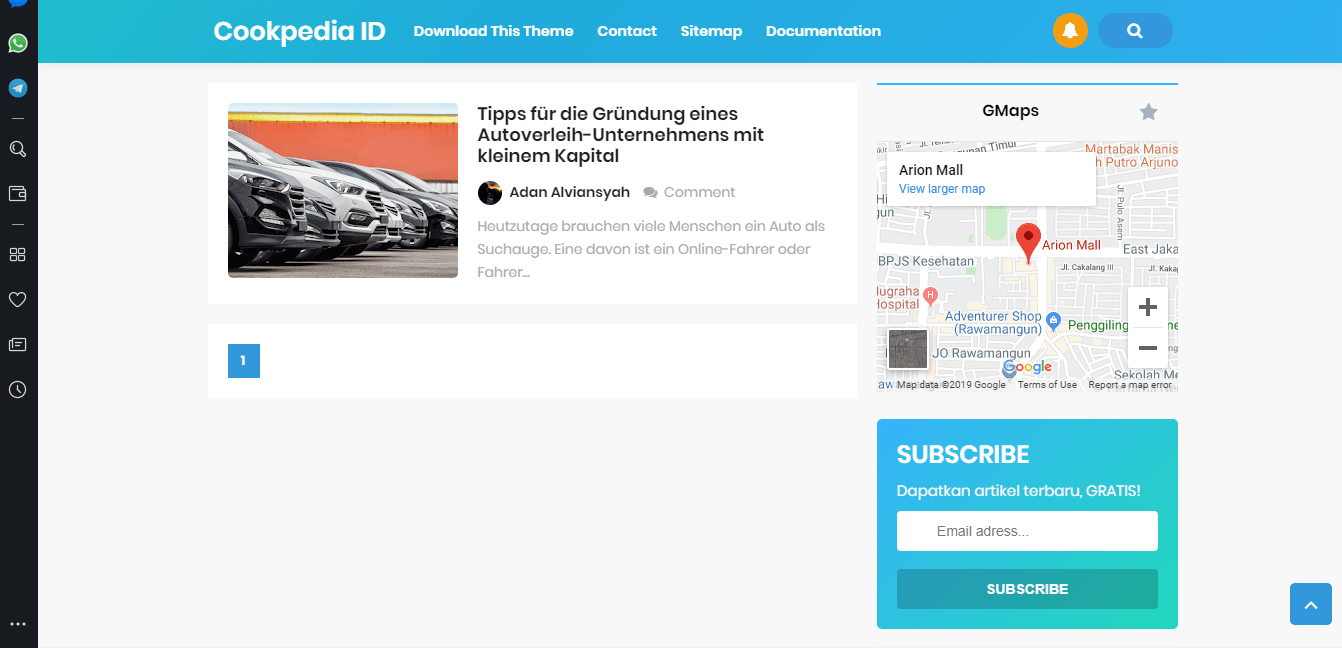Open the Contact menu item

point(627,31)
